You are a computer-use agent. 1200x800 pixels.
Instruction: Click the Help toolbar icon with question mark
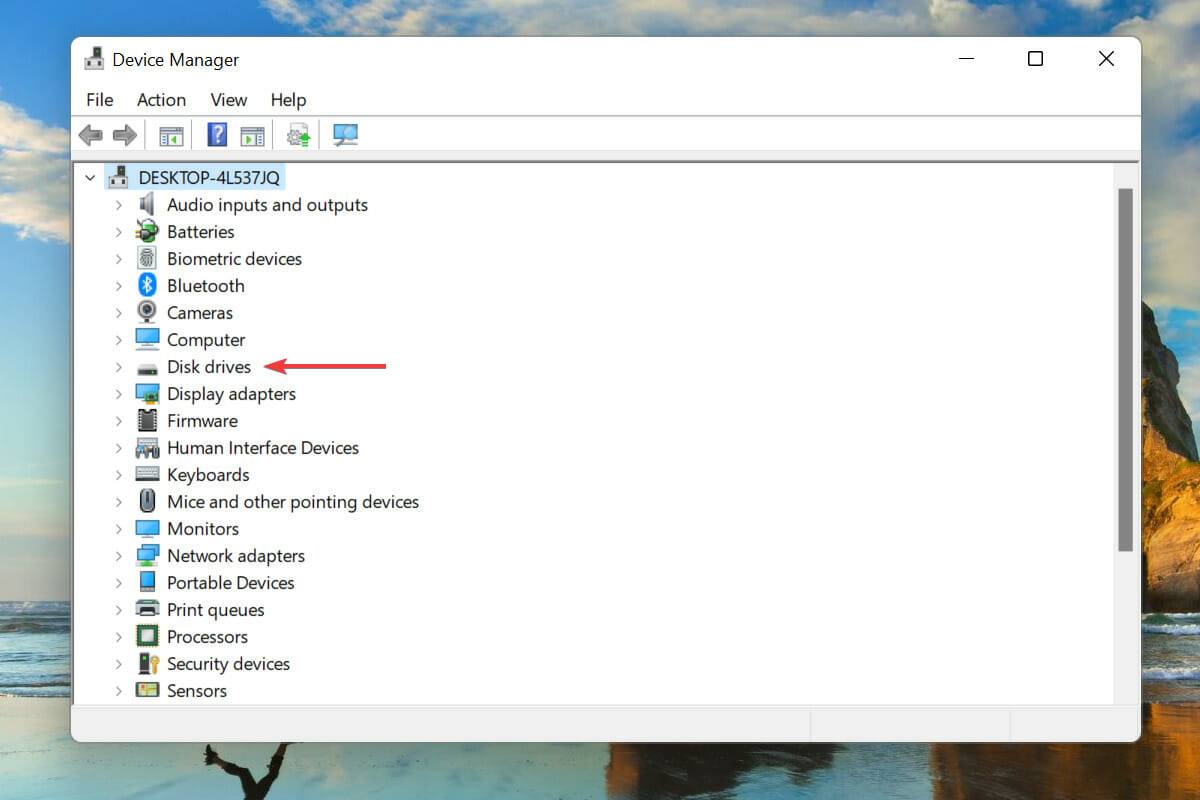(x=217, y=135)
